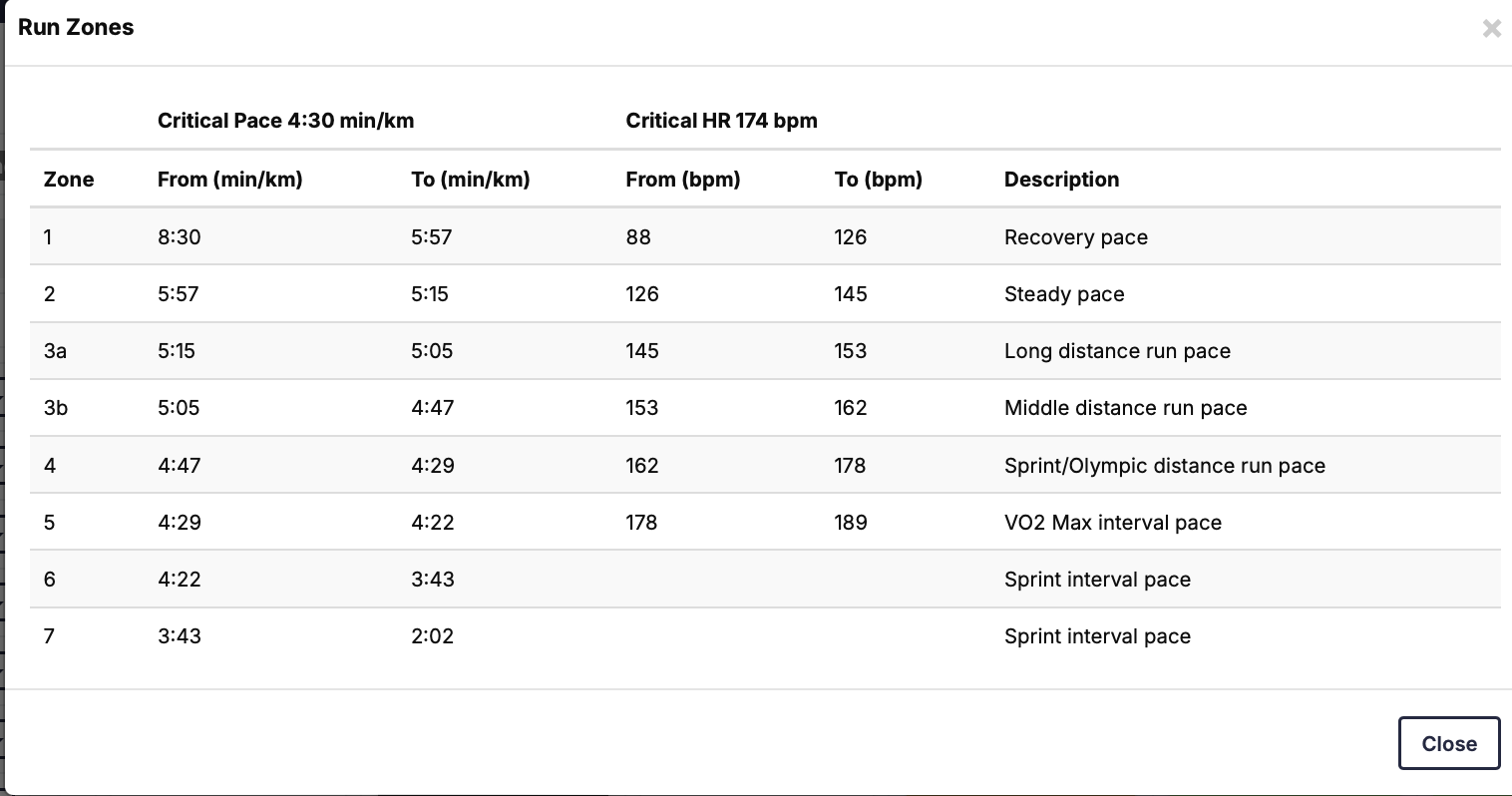Screen dimensions: 1512x796
Task: Click the Run Zones dialog title
Action: 76,28
